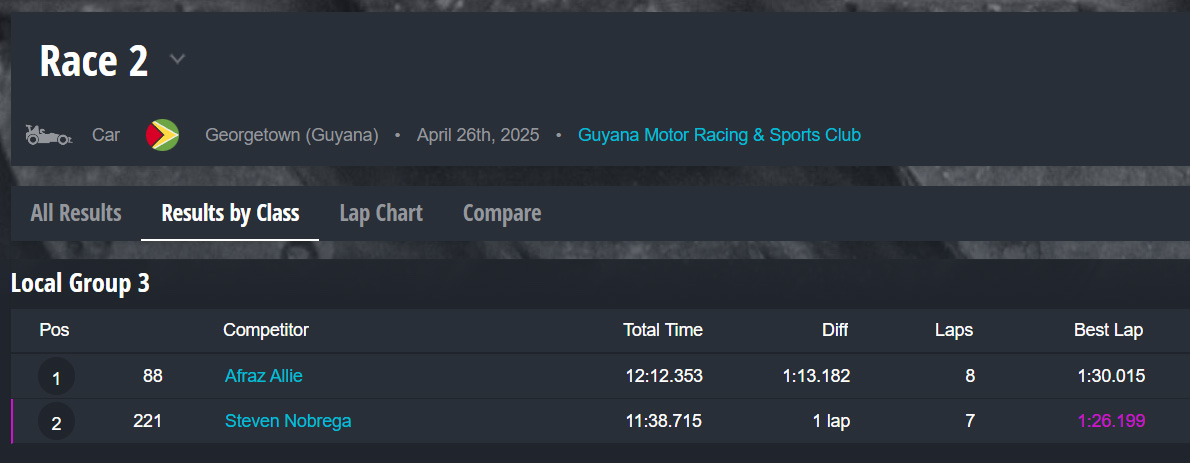Click the Competitor column header
Screen dimensions: 1190x463
point(266,330)
